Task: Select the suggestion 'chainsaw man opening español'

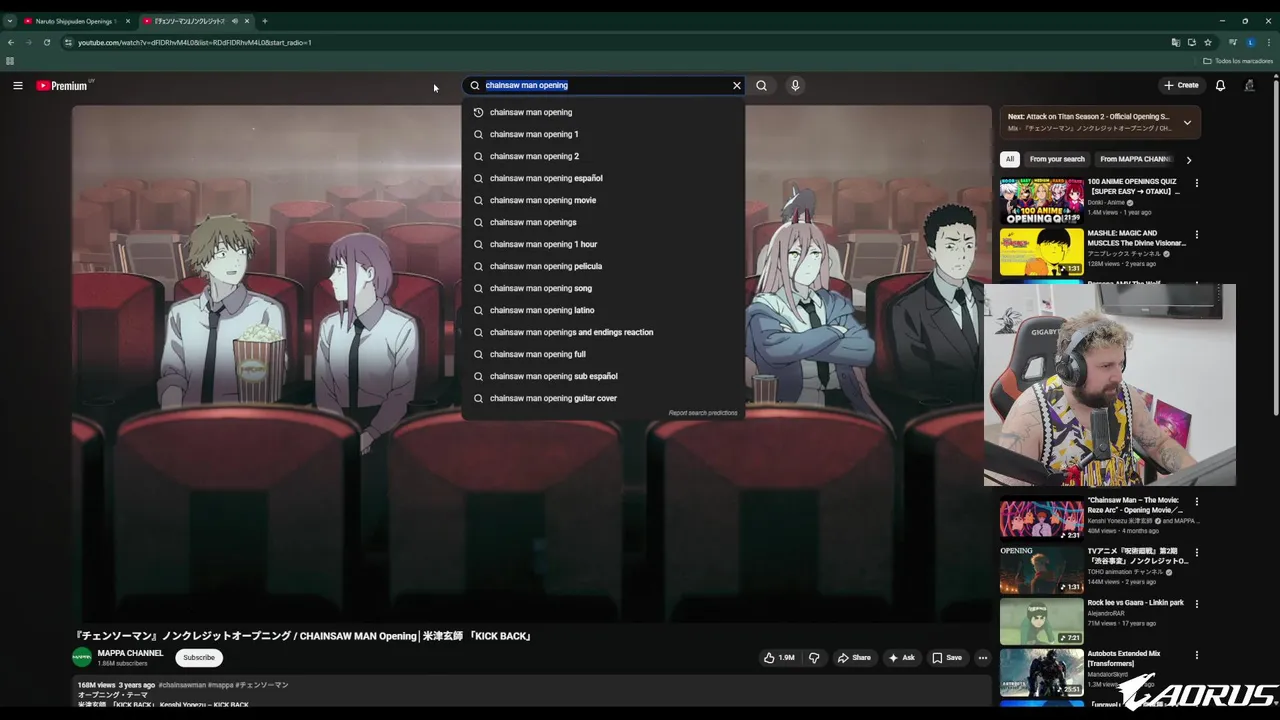Action: [603, 178]
